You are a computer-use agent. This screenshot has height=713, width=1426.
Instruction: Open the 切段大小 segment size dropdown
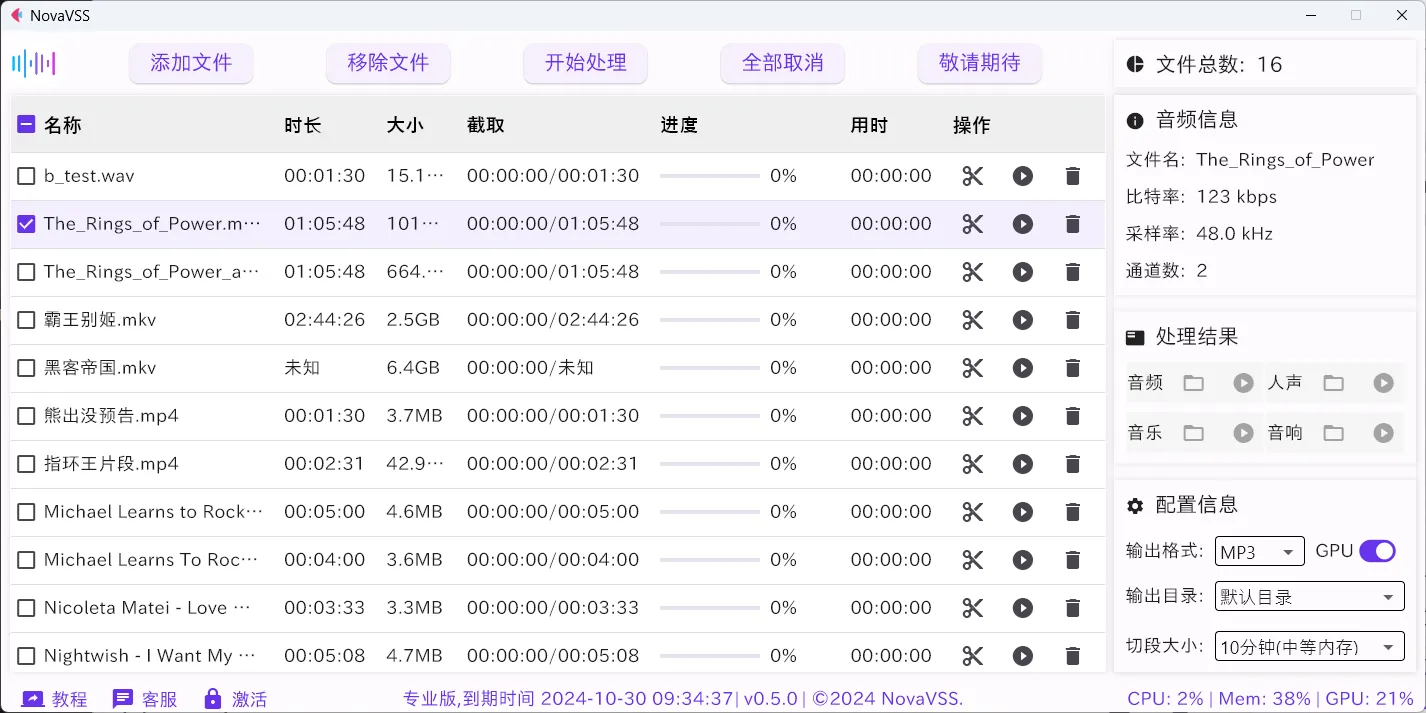[1308, 647]
